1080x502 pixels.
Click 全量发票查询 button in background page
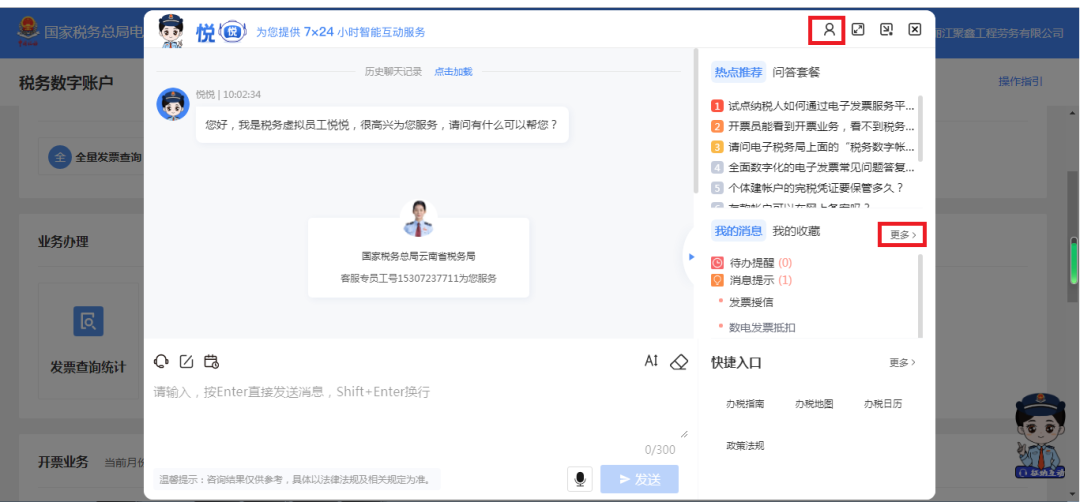[94, 157]
